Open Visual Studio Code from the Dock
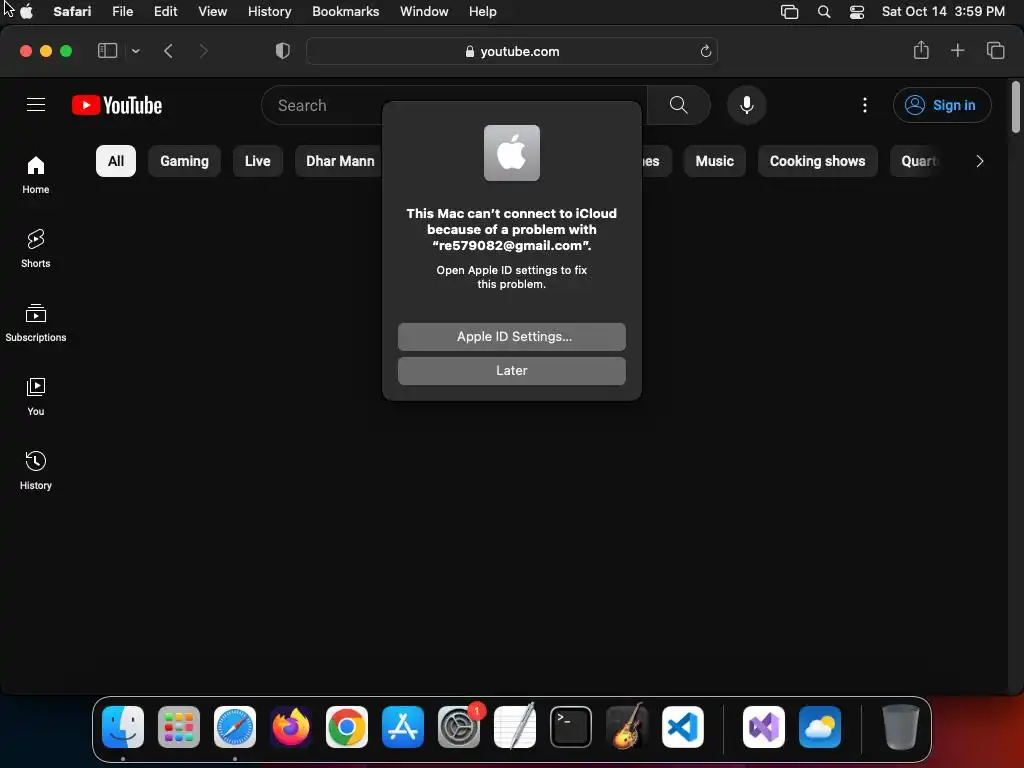The height and width of the screenshot is (768, 1024). coord(683,727)
